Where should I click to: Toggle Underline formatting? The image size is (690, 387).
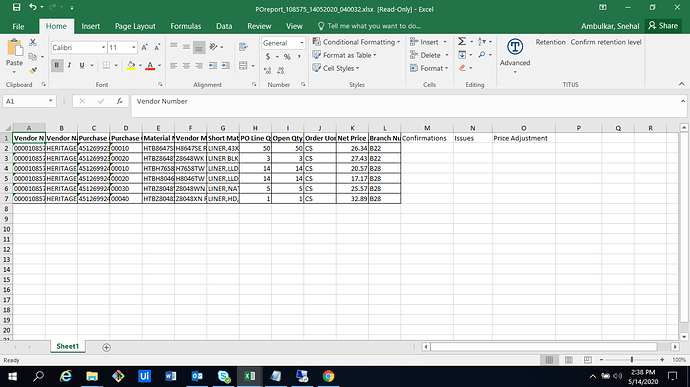(x=82, y=66)
